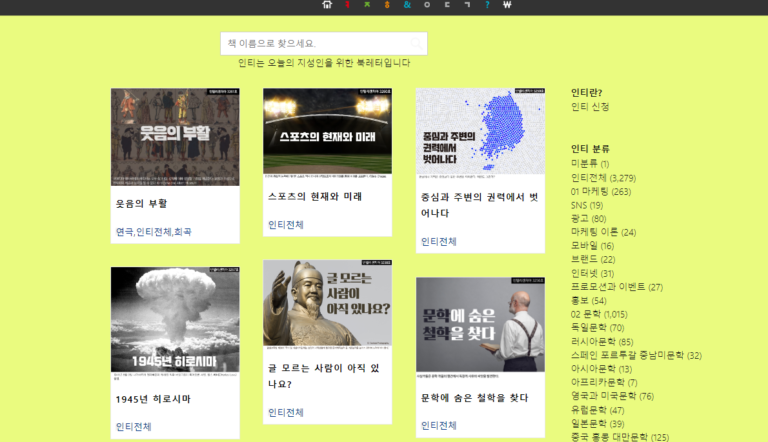Select the 브랜드 (22) category
Screen dimensions: 768x442
(593, 259)
